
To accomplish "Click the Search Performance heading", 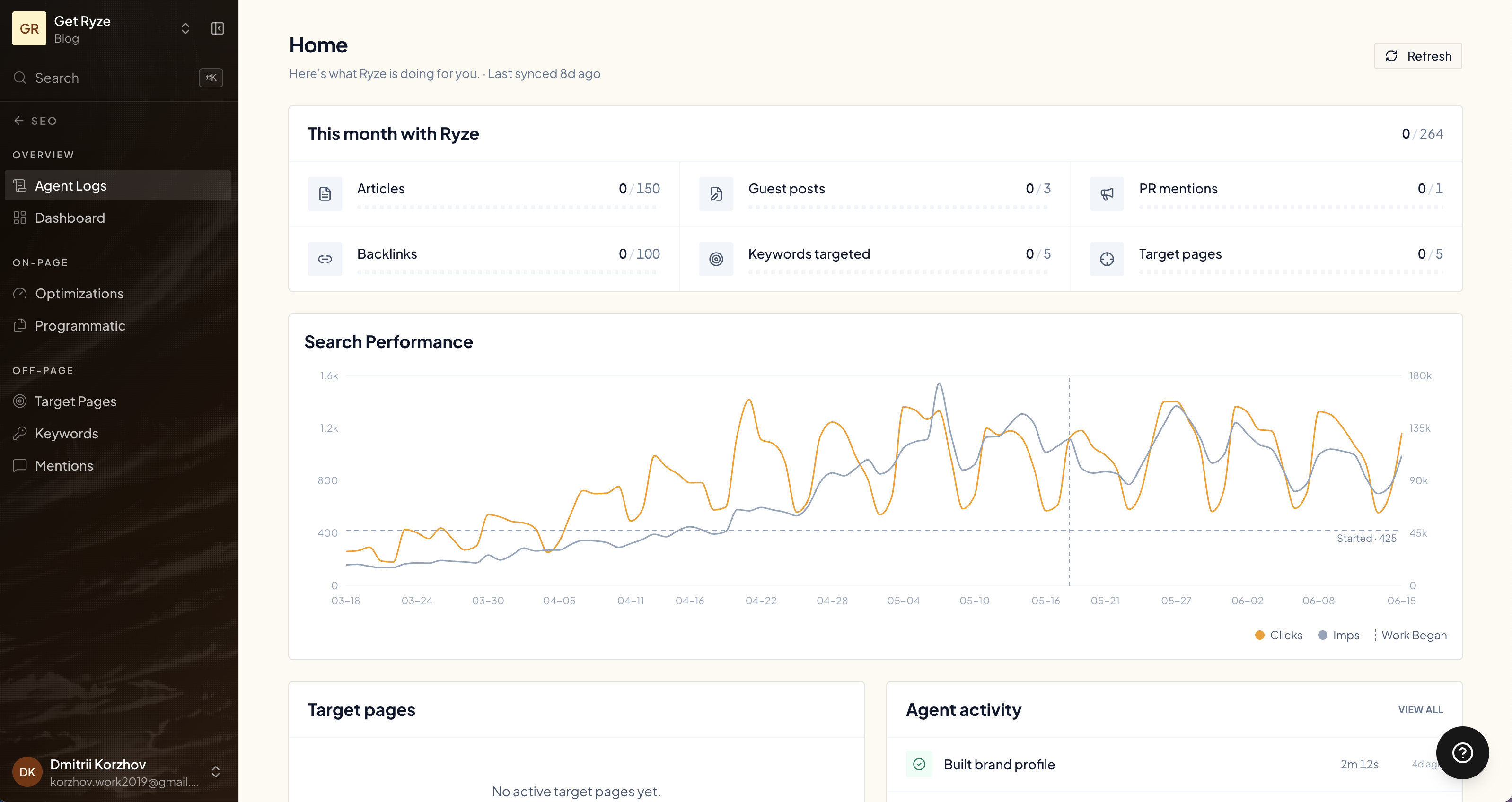I will coord(388,341).
